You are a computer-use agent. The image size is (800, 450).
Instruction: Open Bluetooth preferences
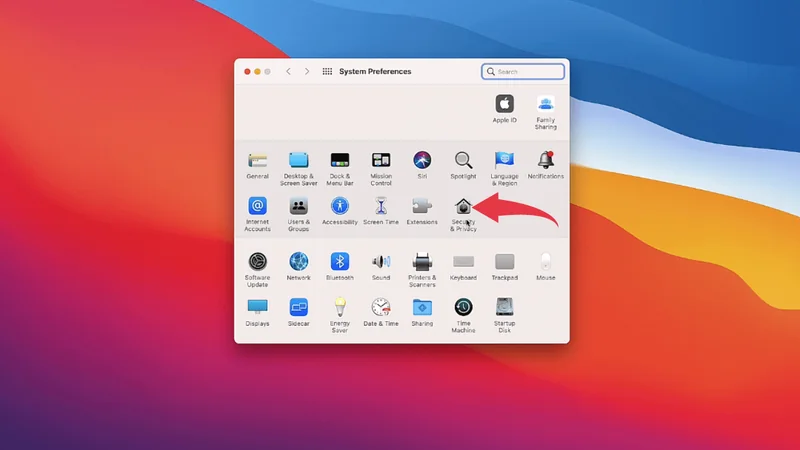point(340,262)
